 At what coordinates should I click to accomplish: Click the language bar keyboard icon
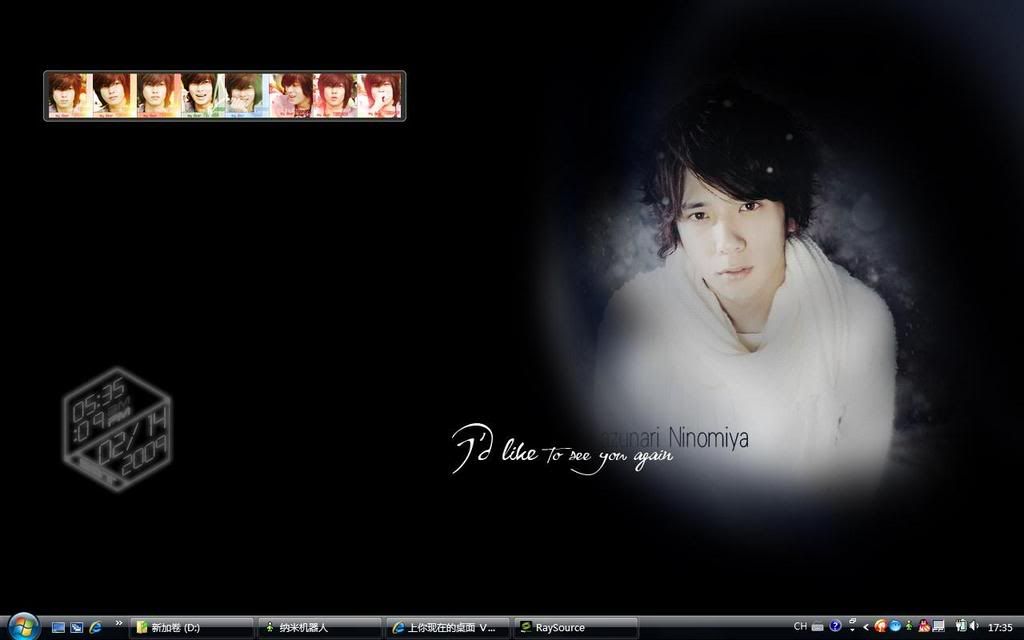[x=818, y=627]
